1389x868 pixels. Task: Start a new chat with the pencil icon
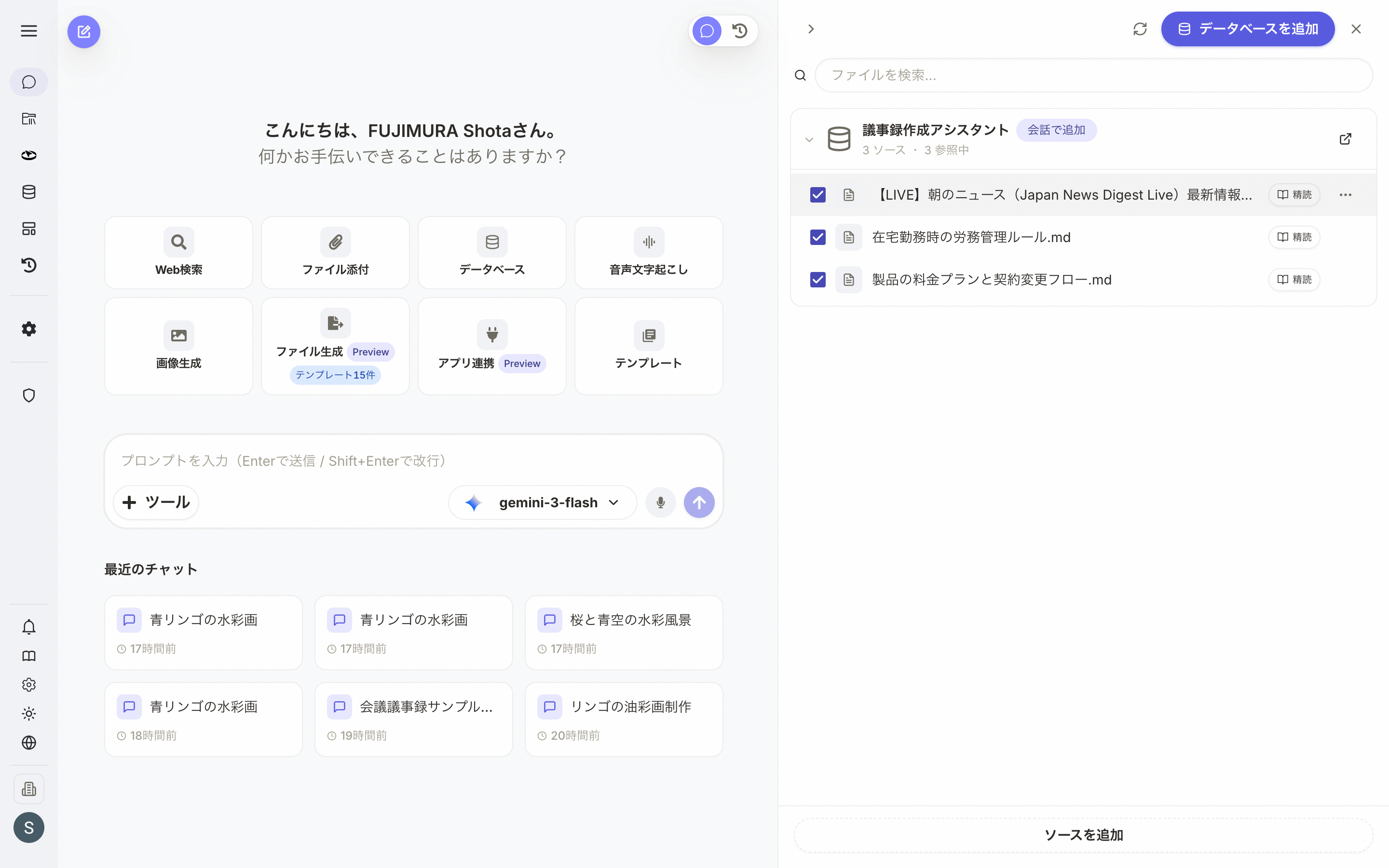tap(84, 31)
